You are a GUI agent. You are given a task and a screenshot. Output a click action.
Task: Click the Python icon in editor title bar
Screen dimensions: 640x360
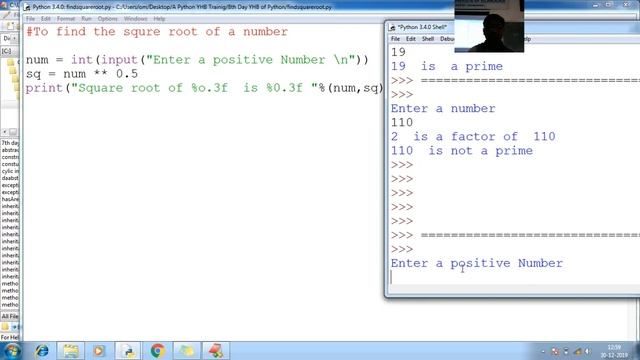(x=27, y=7)
